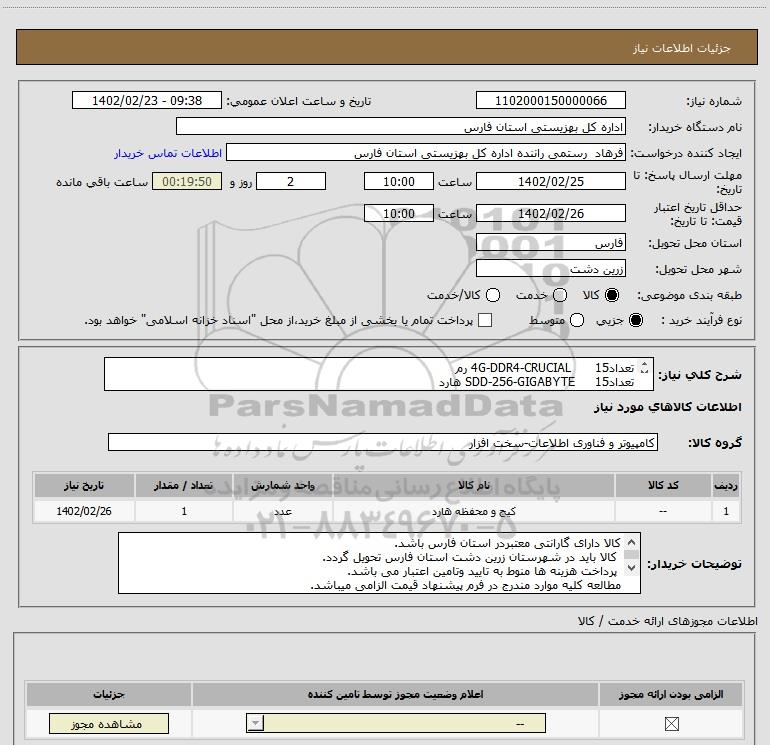770x745 pixels.
Task: Click the جزئیات اطلاعات نیاز page title
Action: [681, 48]
